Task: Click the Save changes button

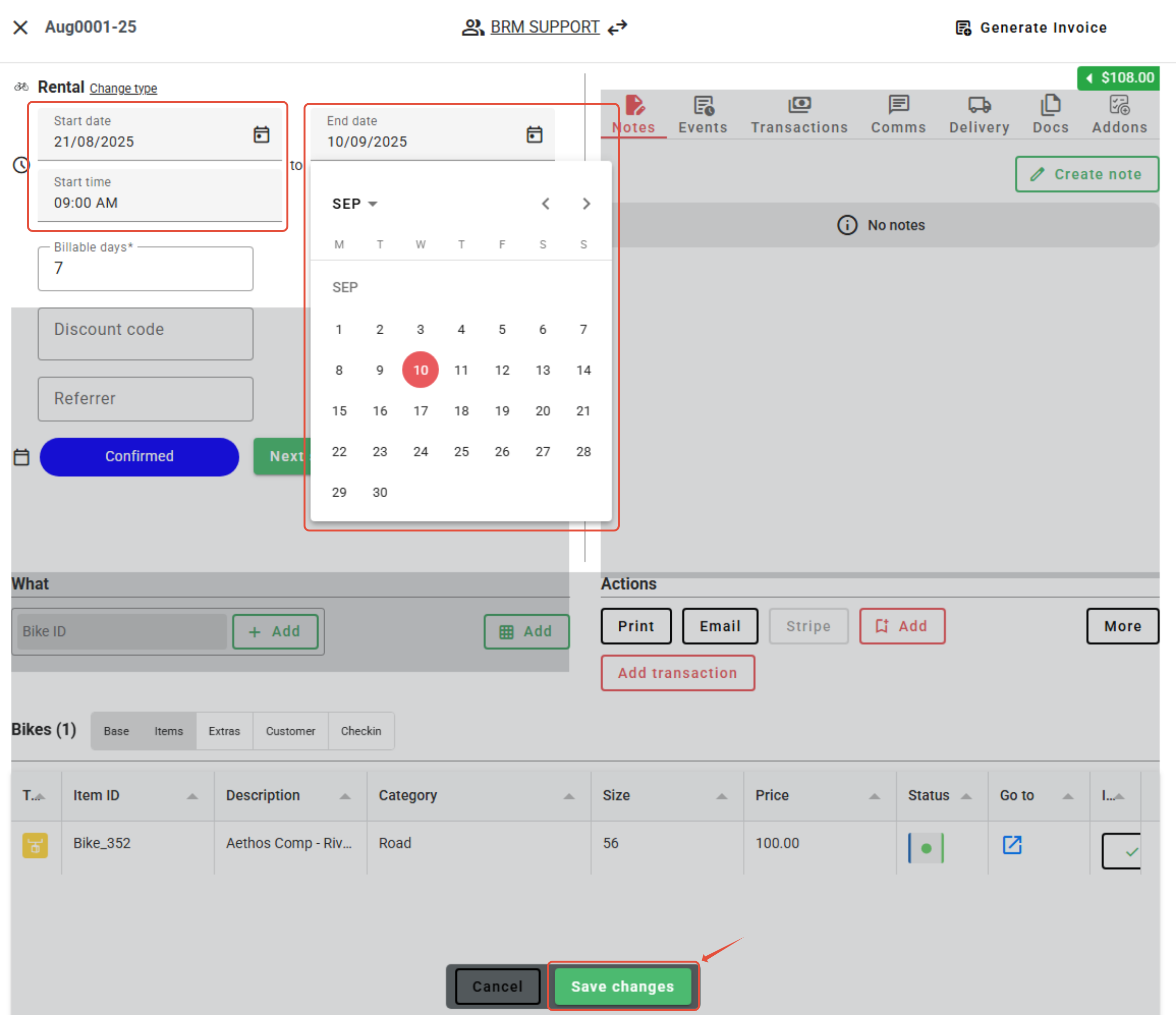Action: click(622, 986)
